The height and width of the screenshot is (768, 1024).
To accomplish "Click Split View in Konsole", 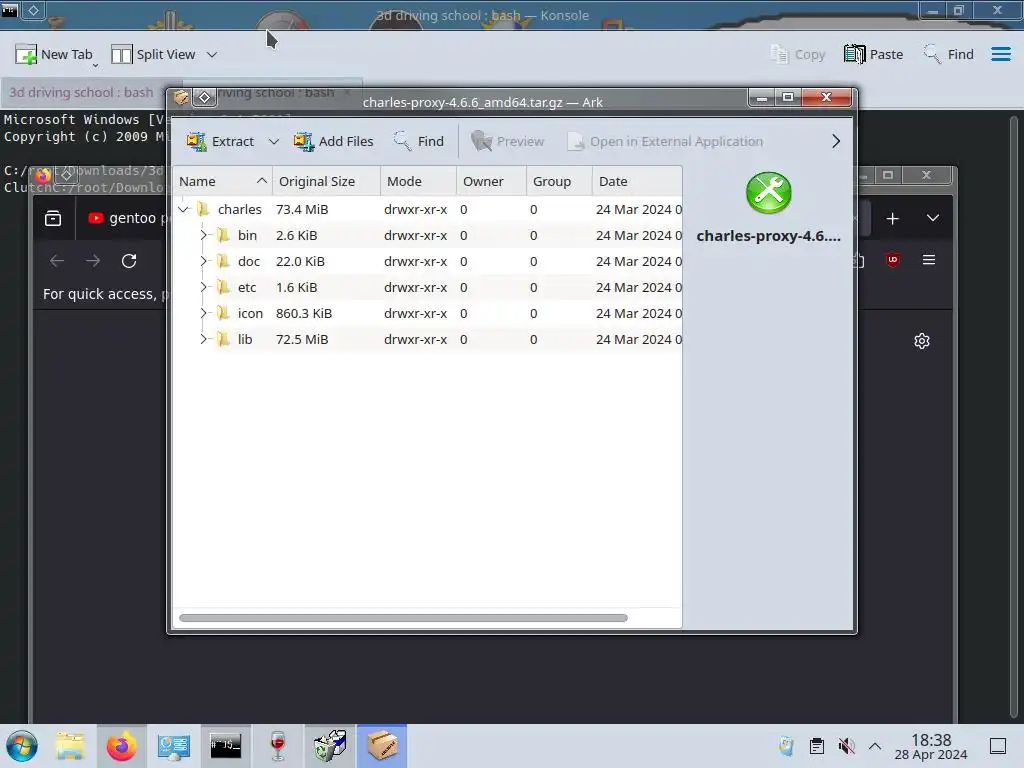I will [x=153, y=55].
